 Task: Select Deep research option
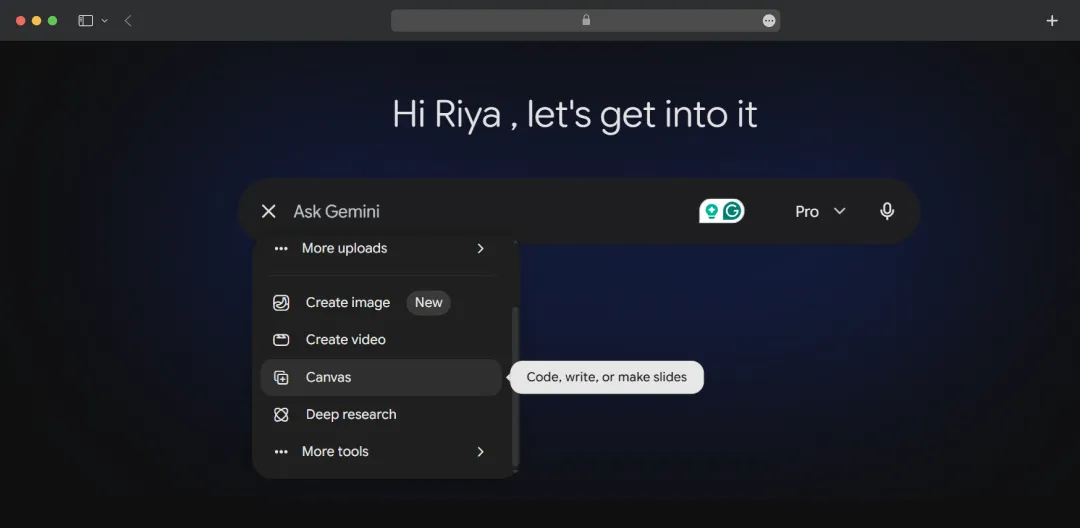(x=381, y=414)
